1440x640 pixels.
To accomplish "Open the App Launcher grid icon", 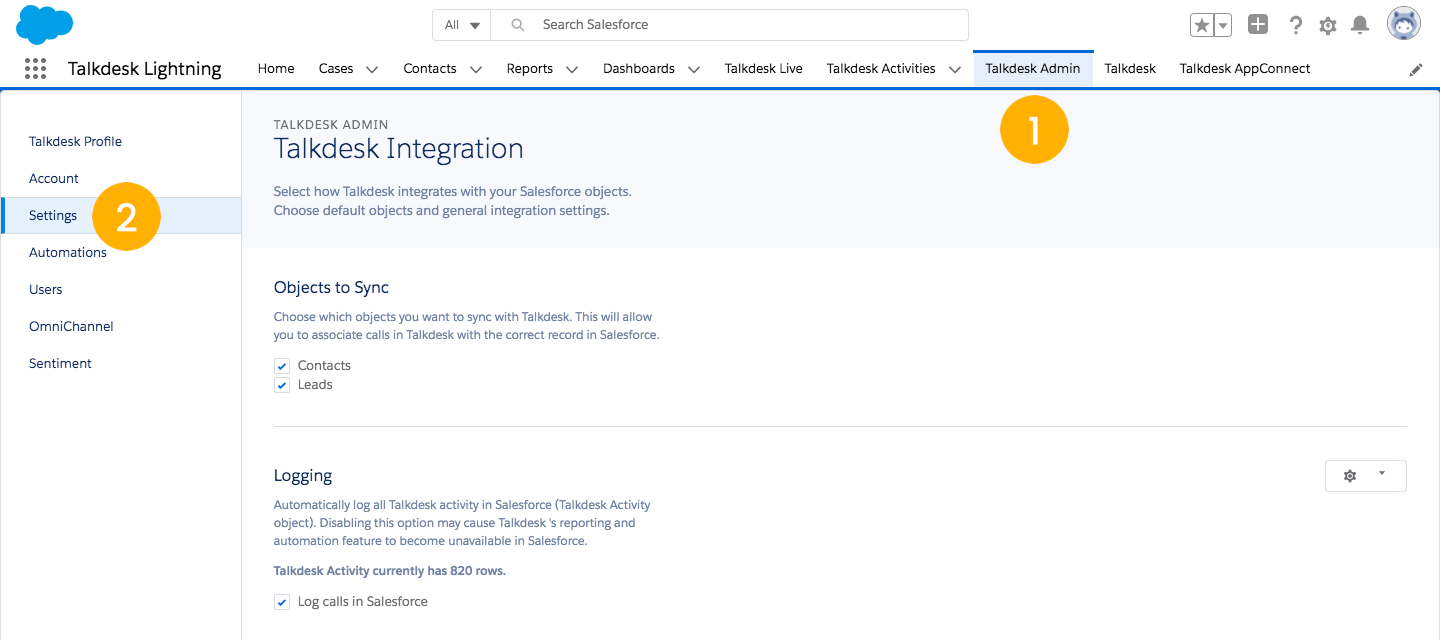I will coord(35,68).
